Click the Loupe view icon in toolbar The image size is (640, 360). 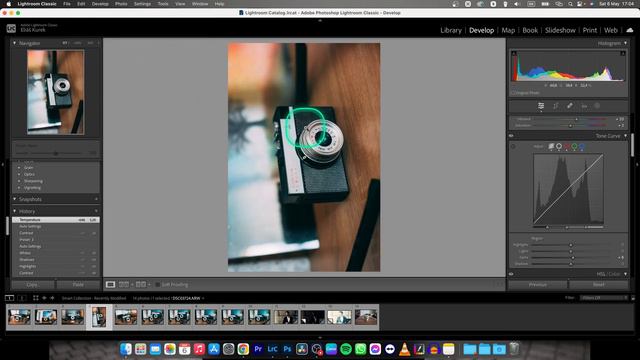[110, 284]
